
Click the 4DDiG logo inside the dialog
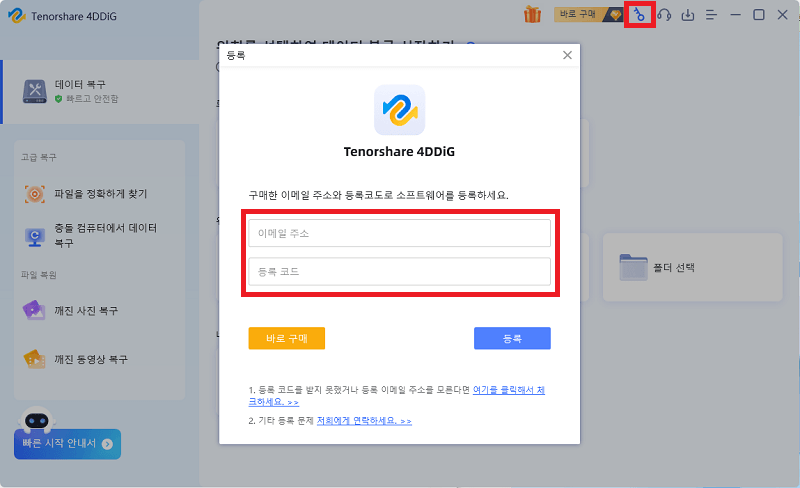click(399, 110)
